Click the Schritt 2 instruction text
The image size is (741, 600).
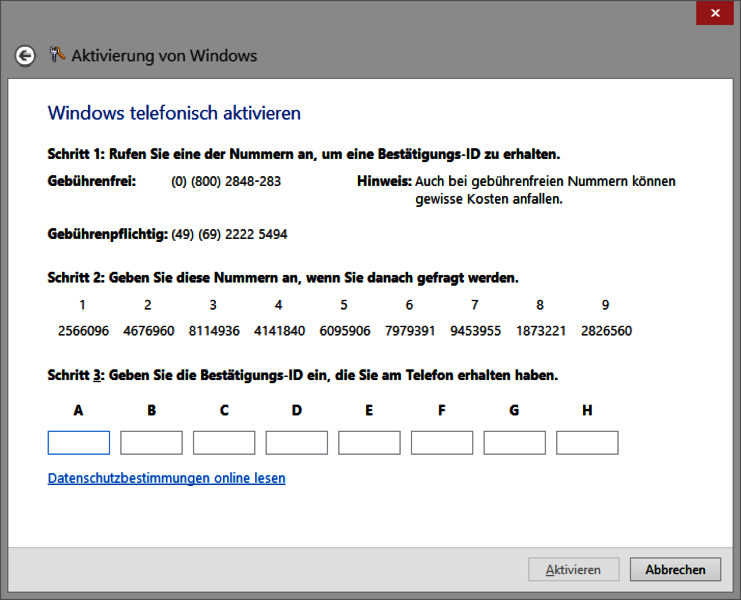[283, 278]
